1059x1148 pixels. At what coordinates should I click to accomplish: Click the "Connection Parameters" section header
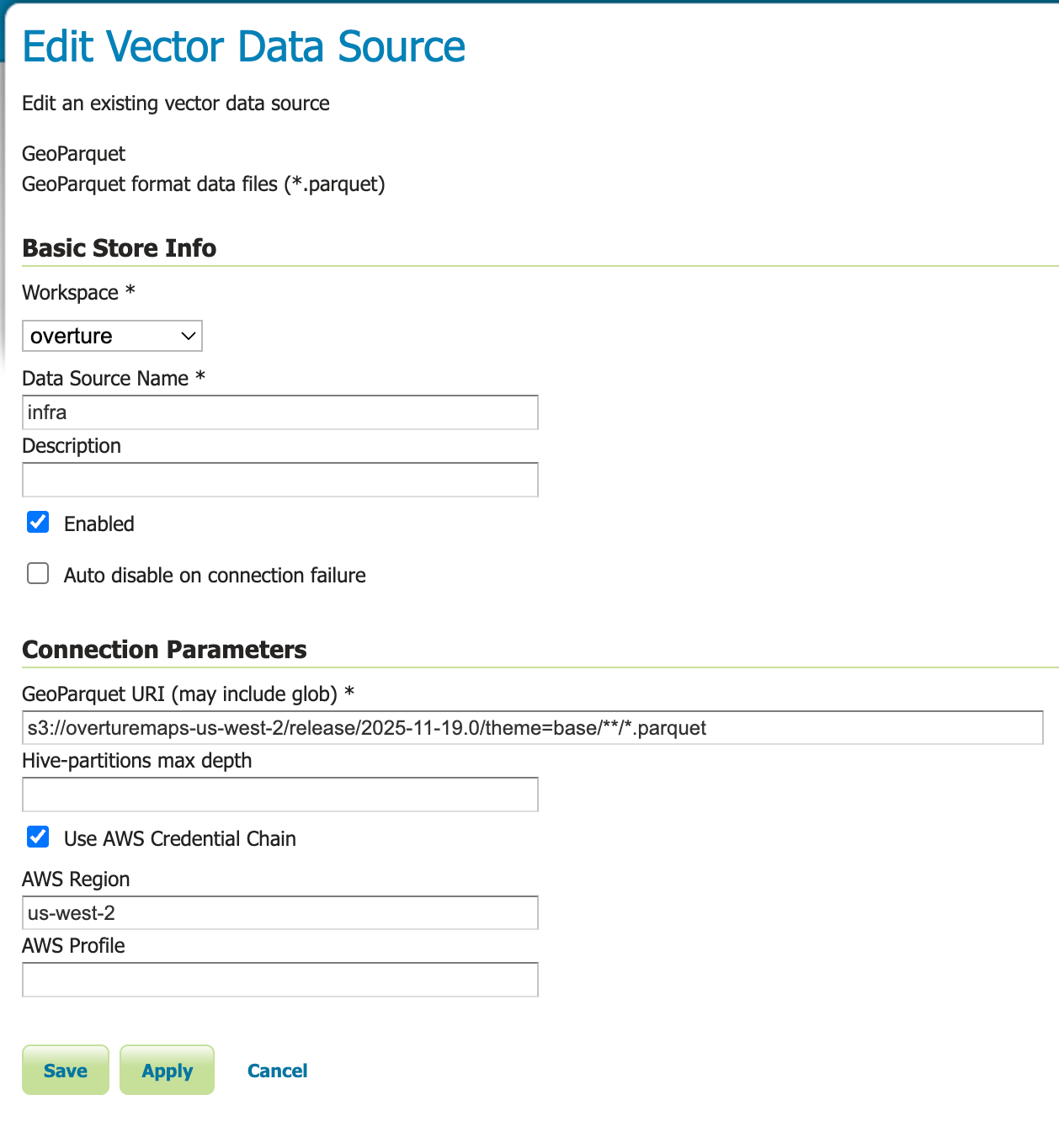coord(165,649)
